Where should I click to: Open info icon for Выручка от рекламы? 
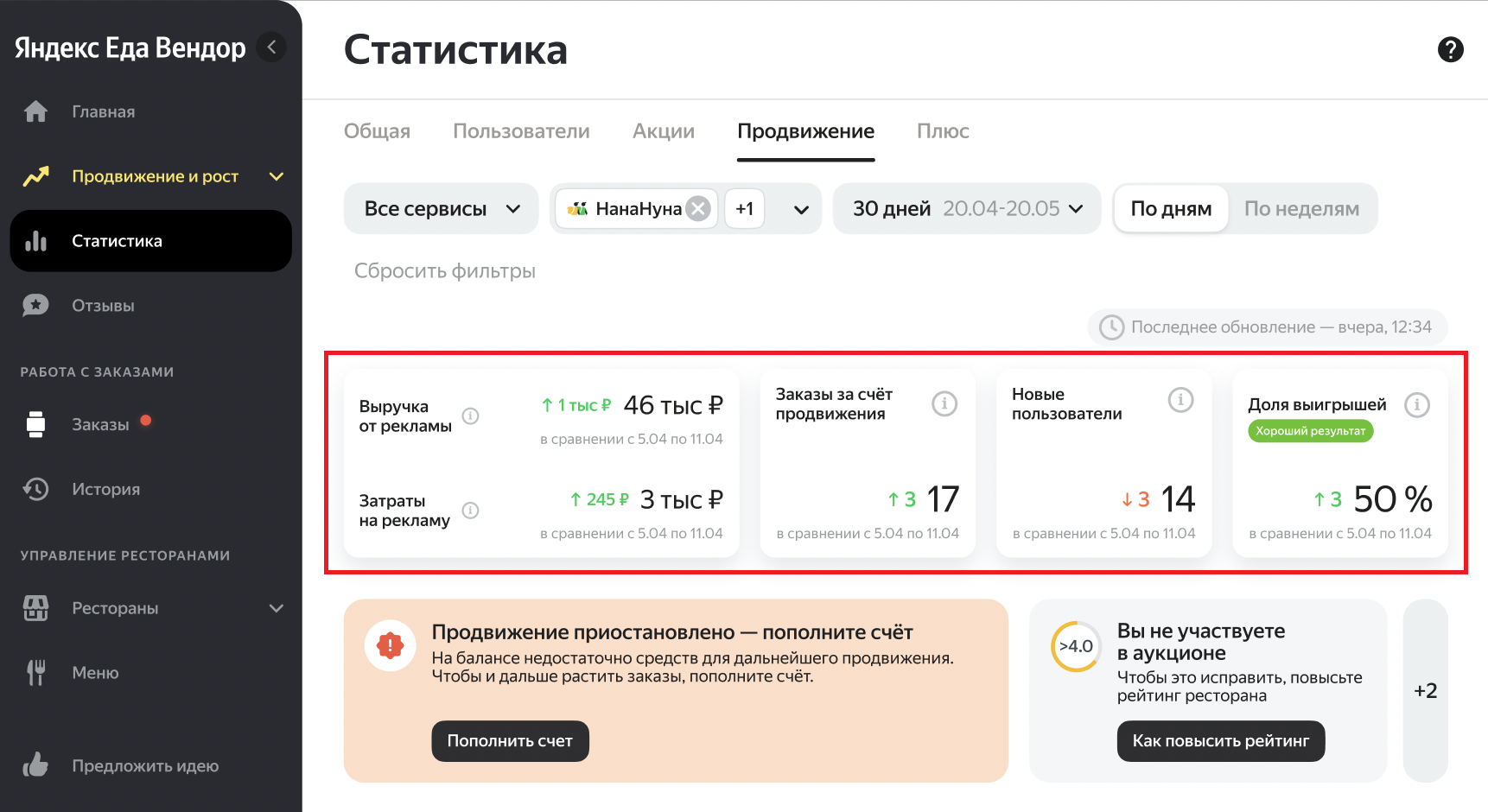(x=470, y=416)
